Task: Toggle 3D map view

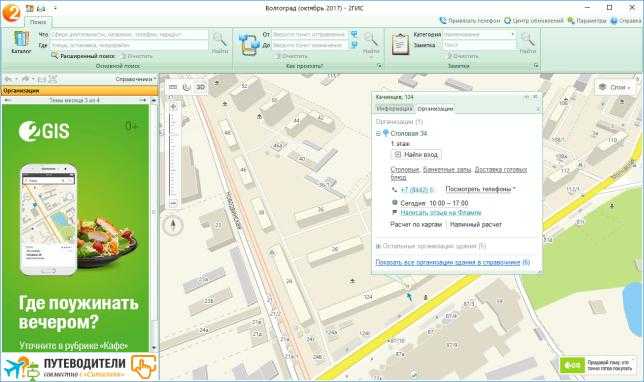Action: 200,87
